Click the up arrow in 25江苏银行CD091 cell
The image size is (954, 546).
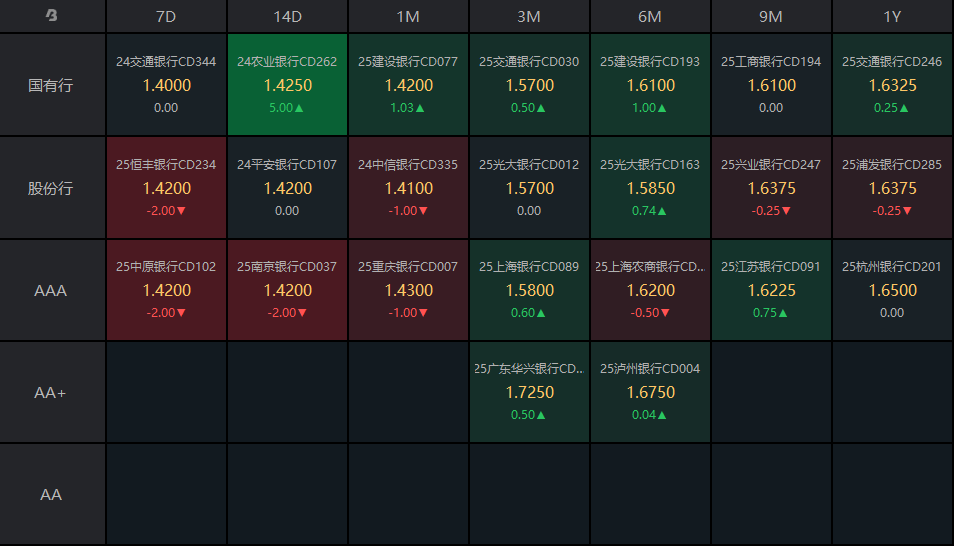tap(787, 313)
